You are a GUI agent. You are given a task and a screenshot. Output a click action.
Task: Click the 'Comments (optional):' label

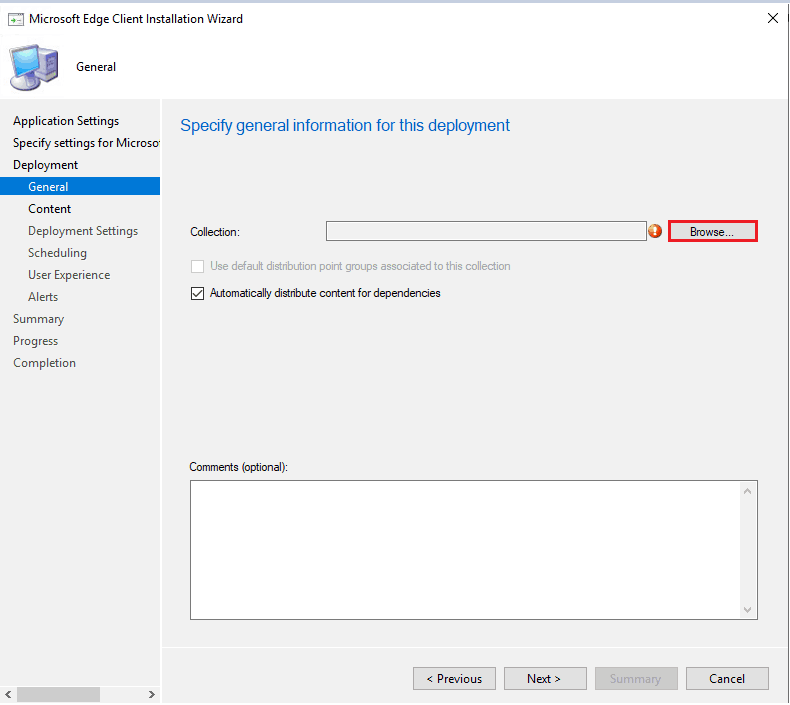[238, 467]
